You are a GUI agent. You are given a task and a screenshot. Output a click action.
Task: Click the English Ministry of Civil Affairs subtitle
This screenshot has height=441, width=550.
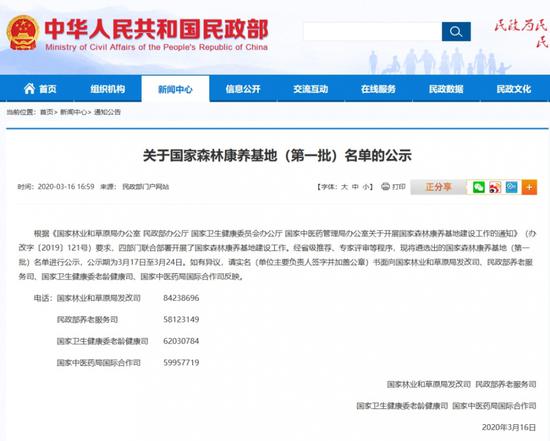tap(156, 47)
